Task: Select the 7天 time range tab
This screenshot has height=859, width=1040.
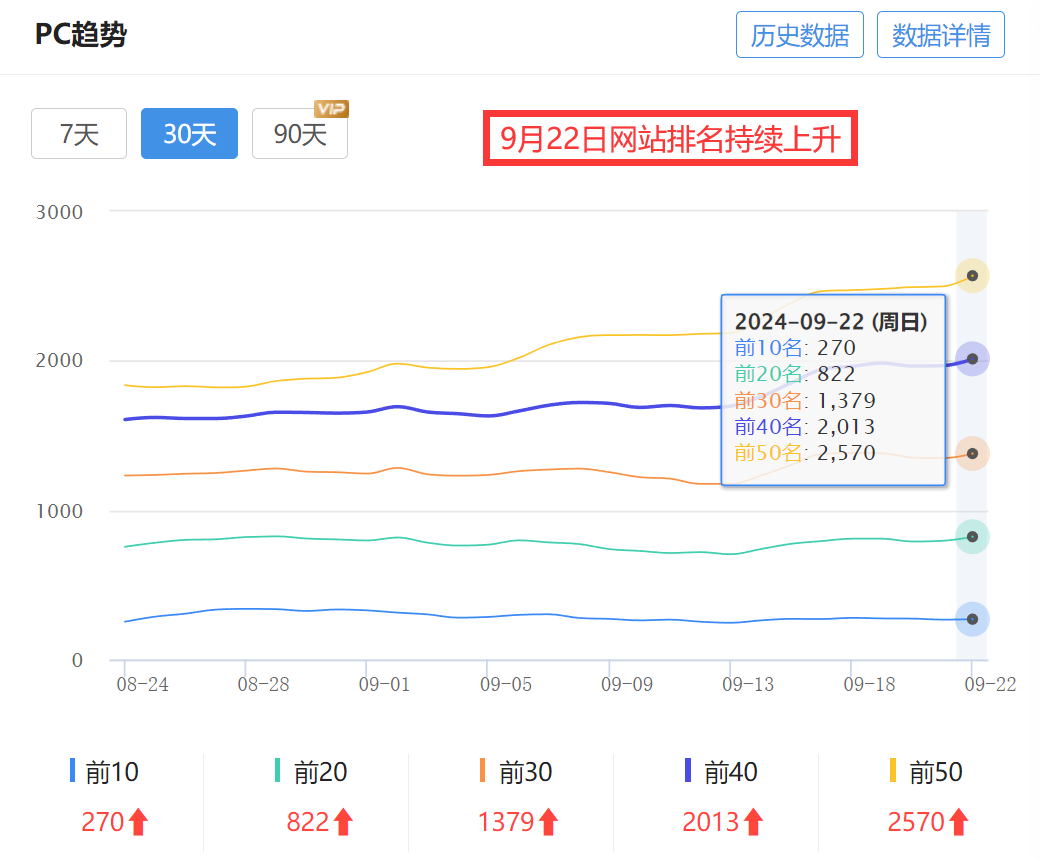Action: [x=79, y=133]
